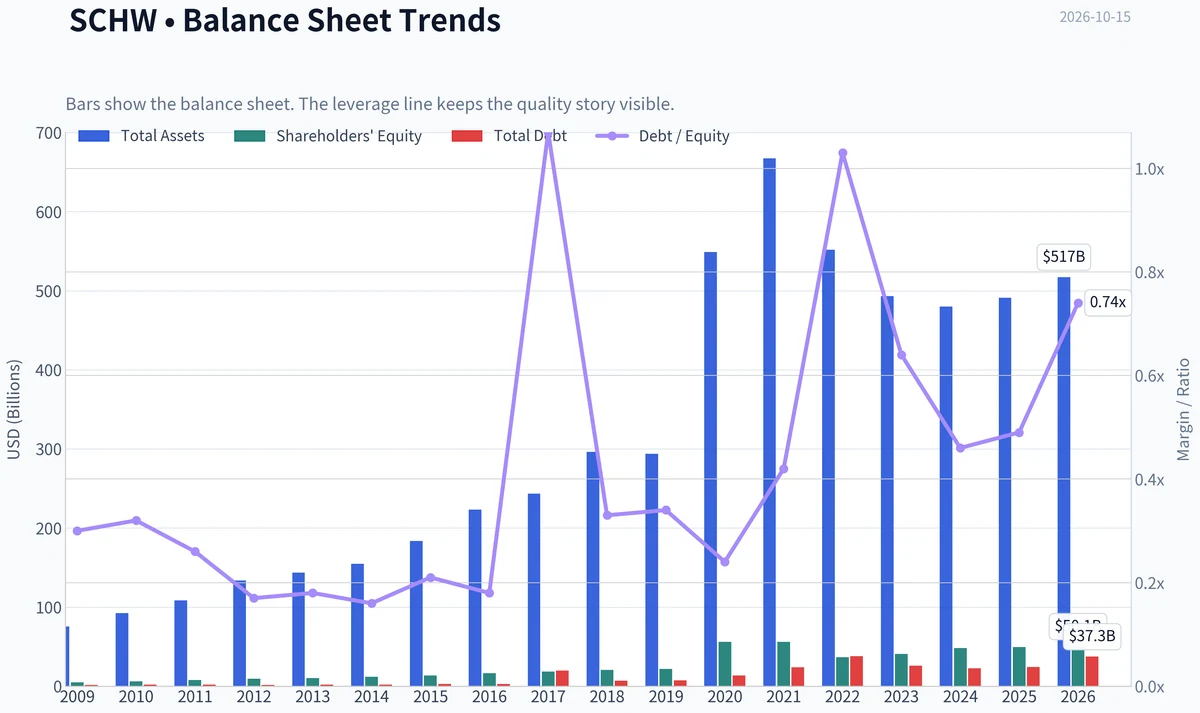
Task: Click the 2020 Debt / Equity line point
Action: [x=725, y=562]
